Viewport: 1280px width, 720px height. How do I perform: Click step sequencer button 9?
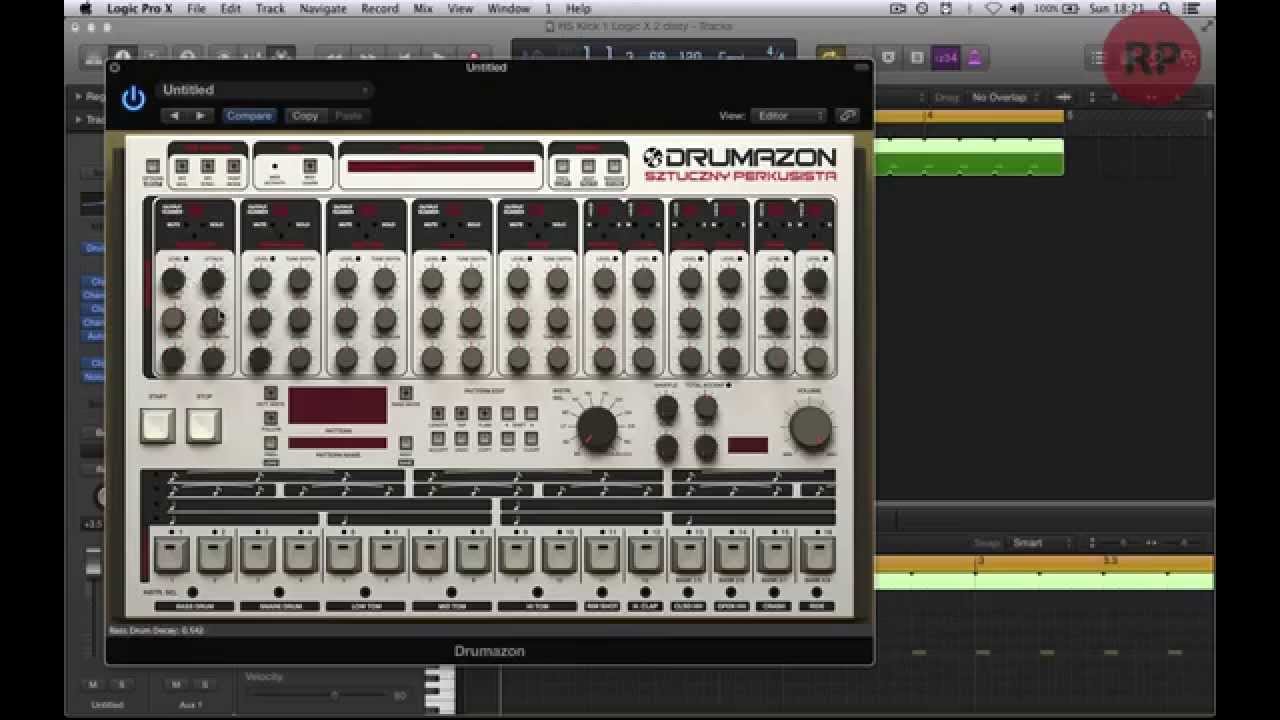[x=516, y=553]
